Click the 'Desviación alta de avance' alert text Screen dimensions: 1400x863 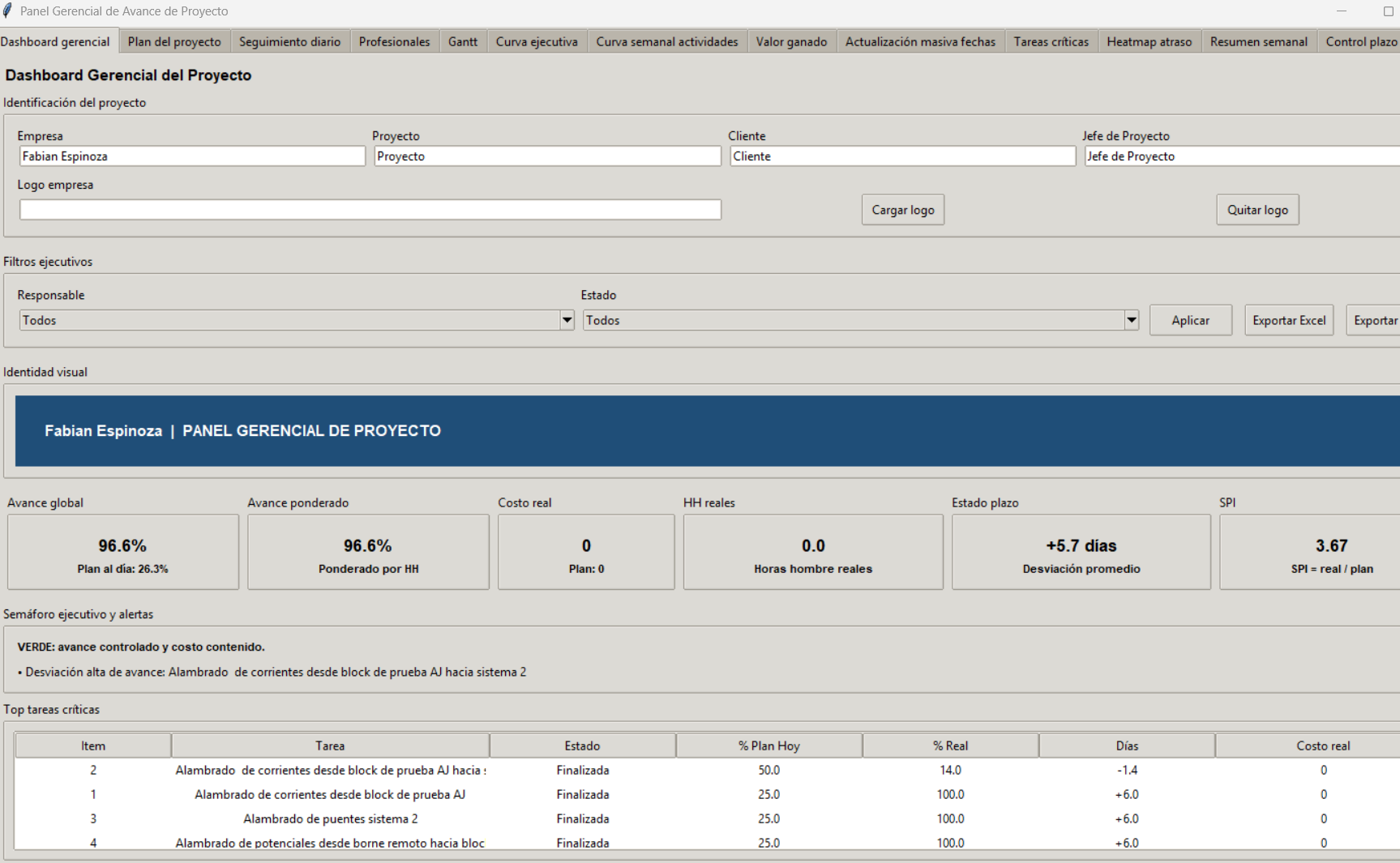(272, 672)
